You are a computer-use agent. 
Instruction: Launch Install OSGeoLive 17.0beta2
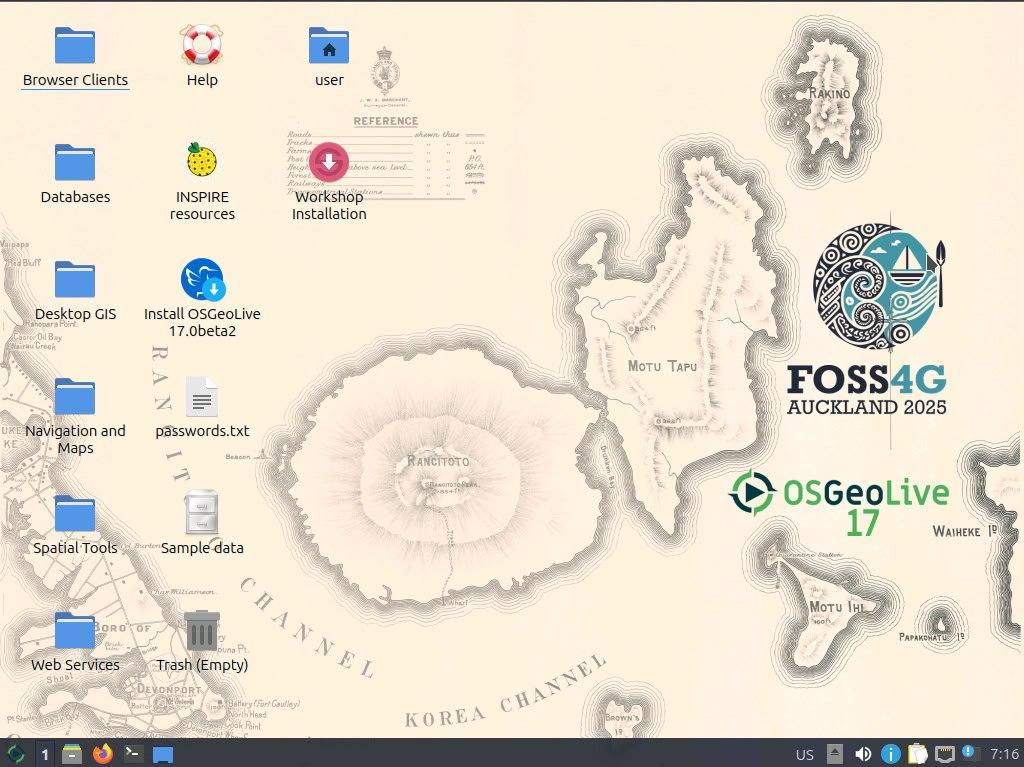coord(202,280)
